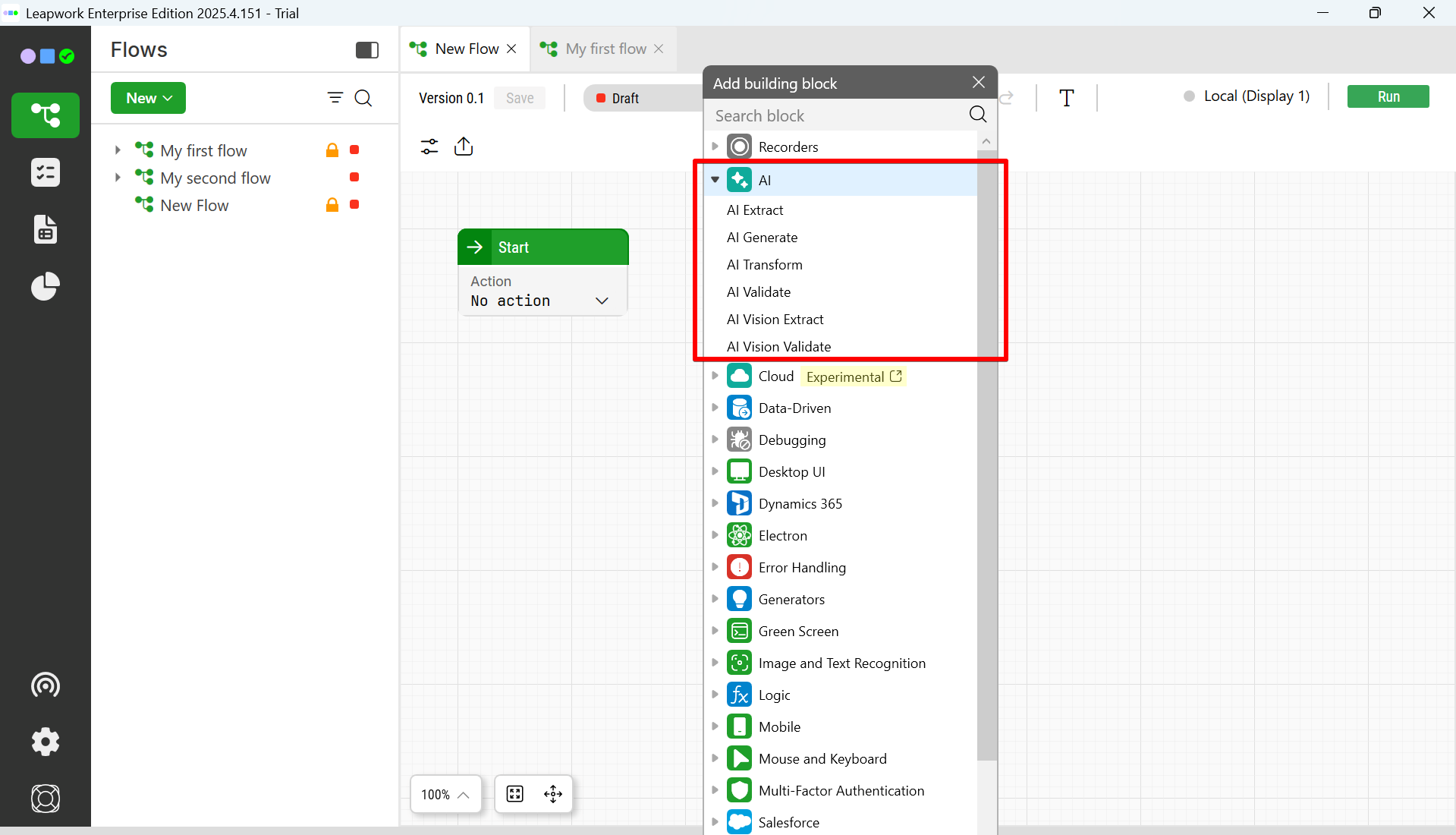The image size is (1456, 835).
Task: Click the Recorders category icon
Action: point(740,147)
